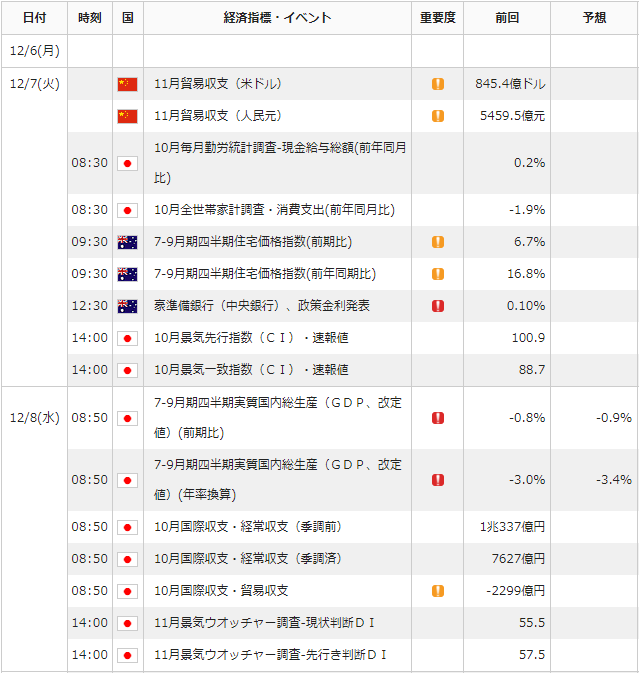The height and width of the screenshot is (673, 639).
Task: Click Japan flag in 経常収支(季調前) row
Action: coord(127,527)
